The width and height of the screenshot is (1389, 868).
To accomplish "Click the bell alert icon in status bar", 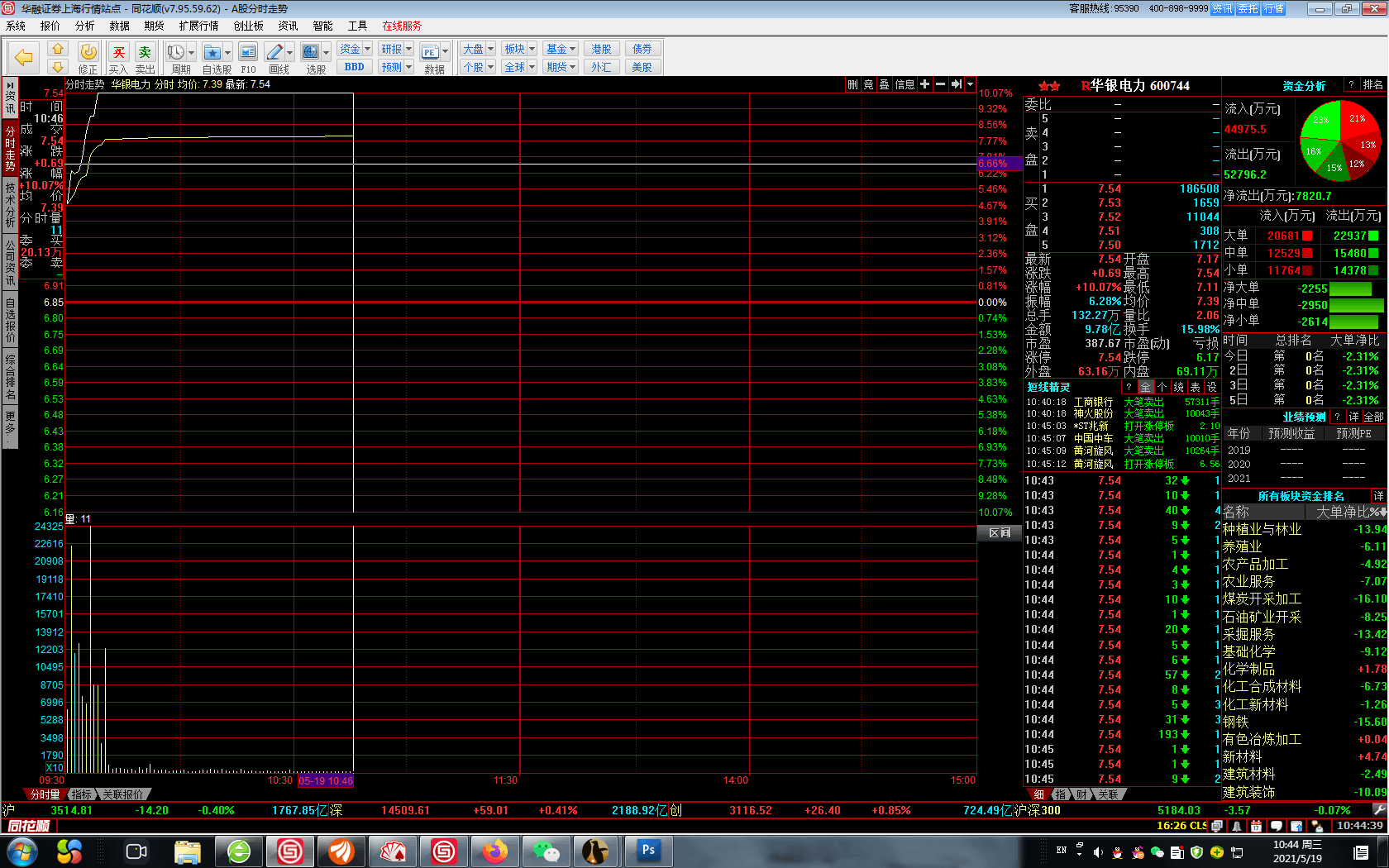I will pos(1237,826).
